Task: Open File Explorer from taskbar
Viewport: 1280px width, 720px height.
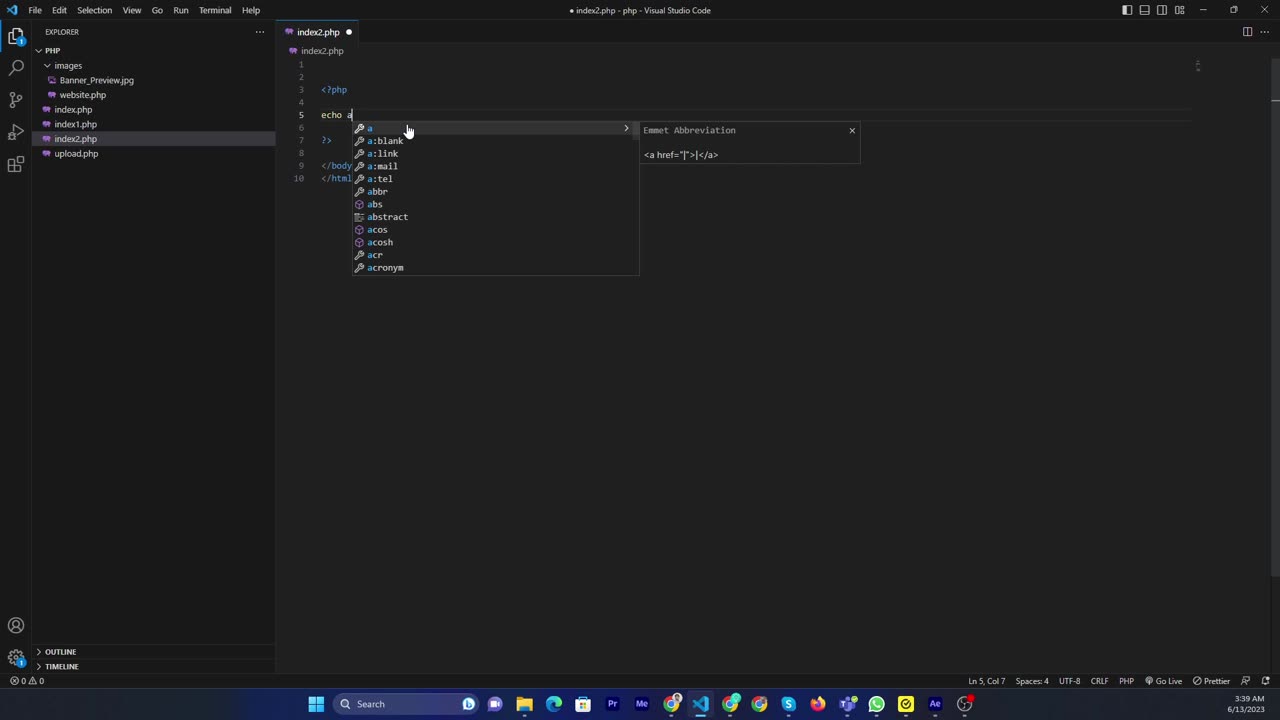Action: click(x=524, y=704)
